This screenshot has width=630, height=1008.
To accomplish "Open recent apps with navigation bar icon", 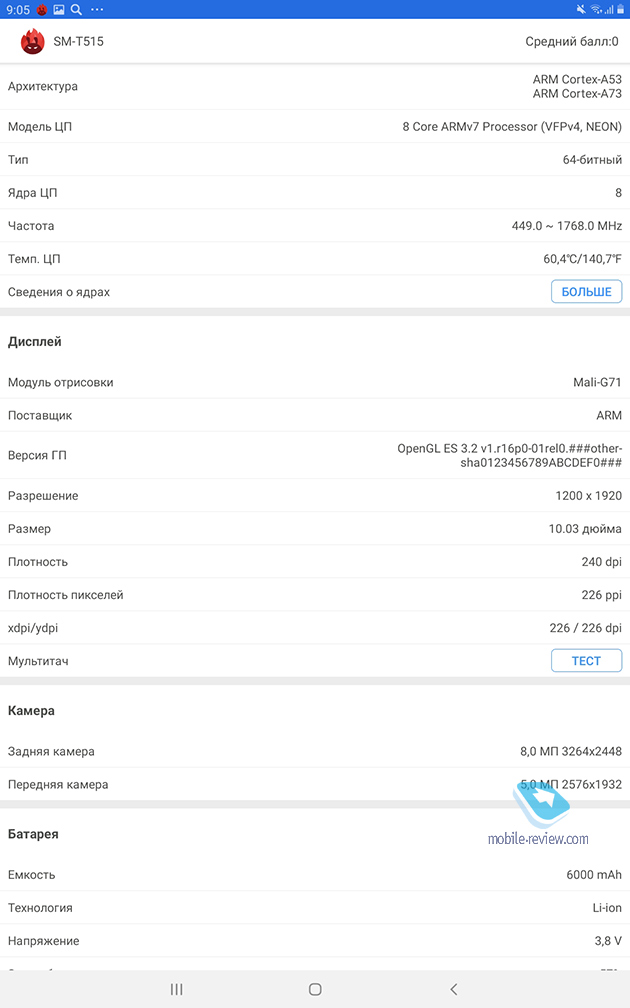I will (x=177, y=989).
